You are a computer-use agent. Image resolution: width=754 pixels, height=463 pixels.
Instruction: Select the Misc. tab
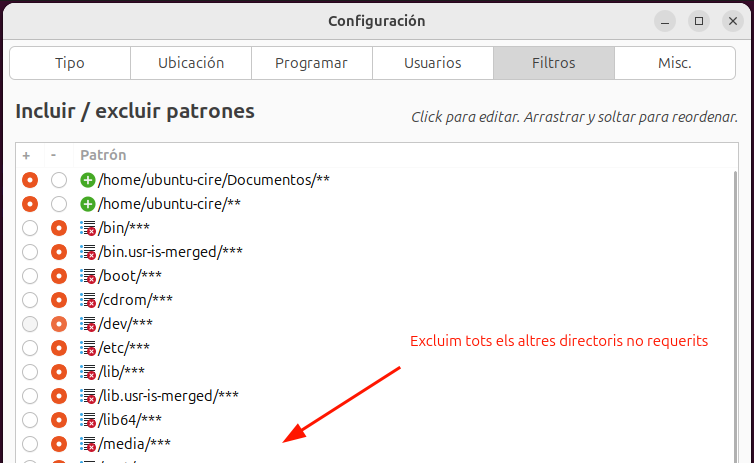(x=674, y=63)
